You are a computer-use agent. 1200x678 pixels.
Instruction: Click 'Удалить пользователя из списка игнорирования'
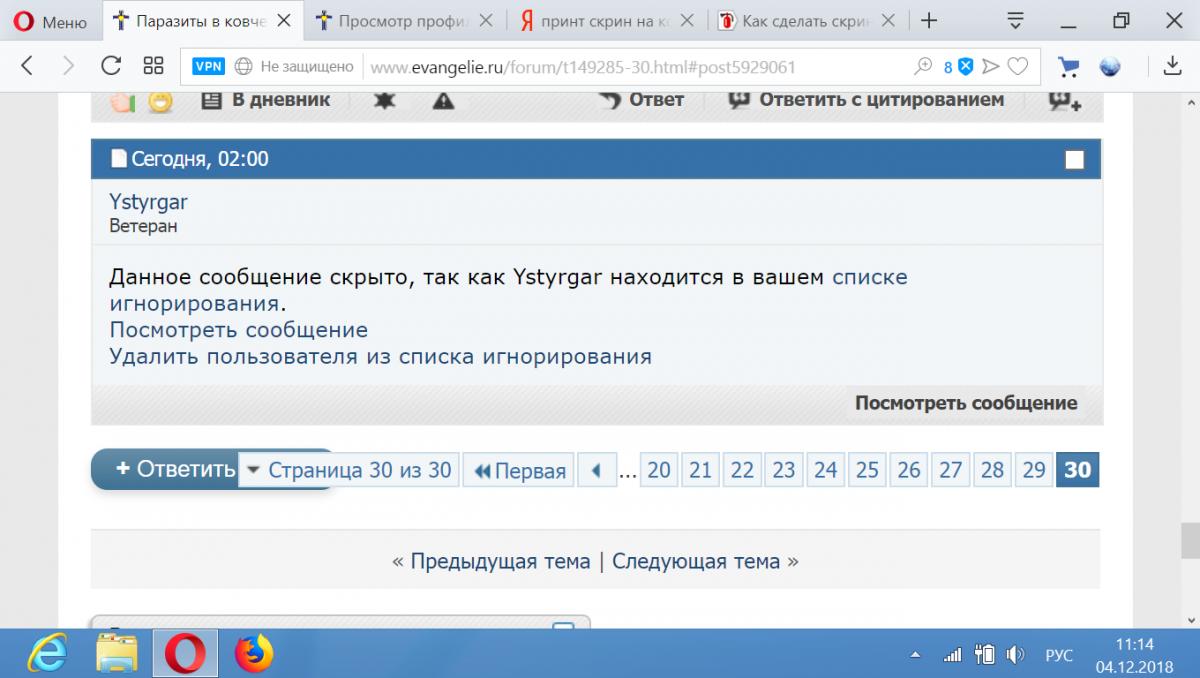pyautogui.click(x=380, y=356)
